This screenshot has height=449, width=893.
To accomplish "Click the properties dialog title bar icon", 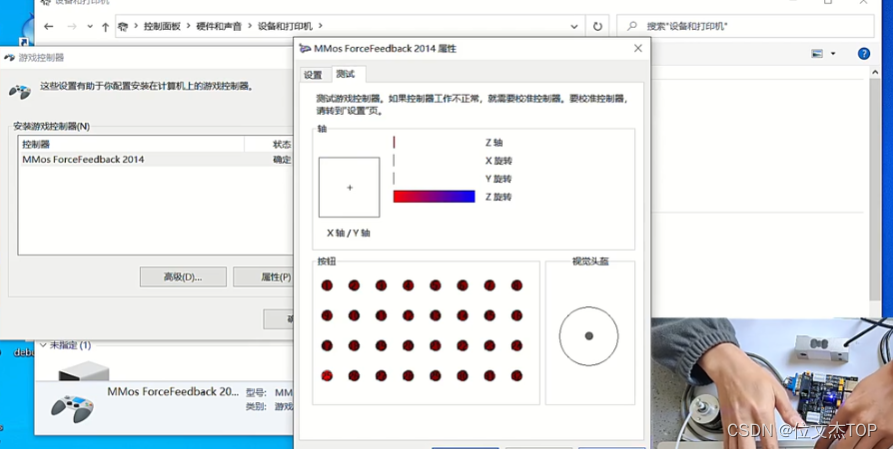I will (305, 48).
